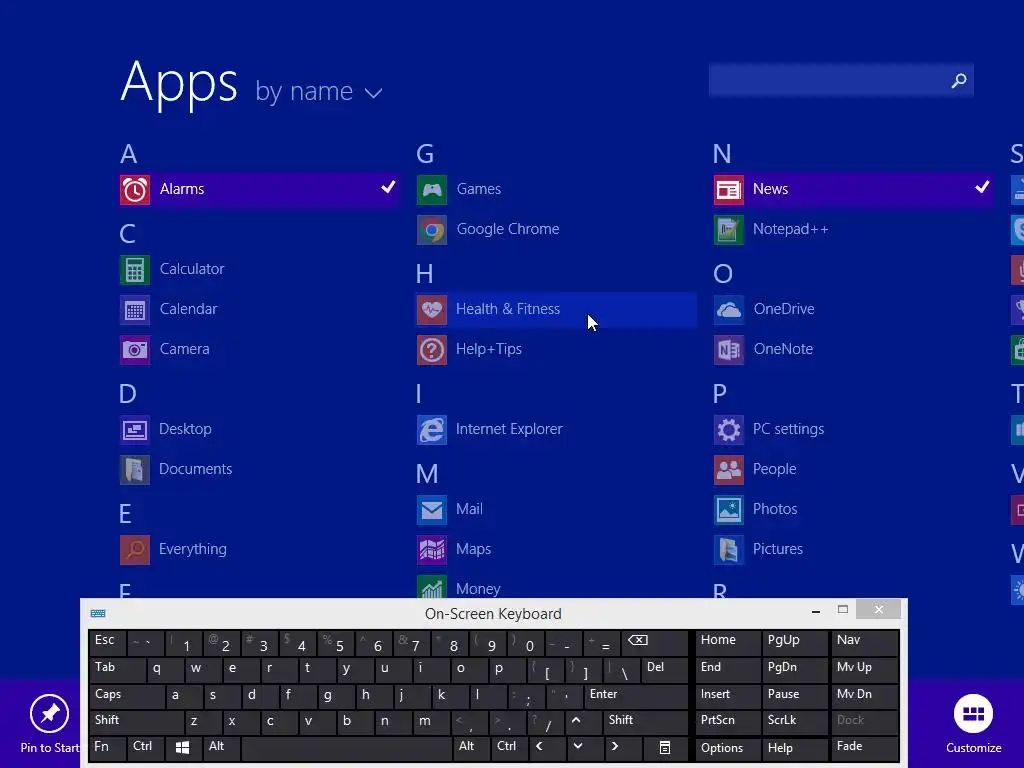Launch the OneNote icon
1024x768 pixels.
[728, 349]
